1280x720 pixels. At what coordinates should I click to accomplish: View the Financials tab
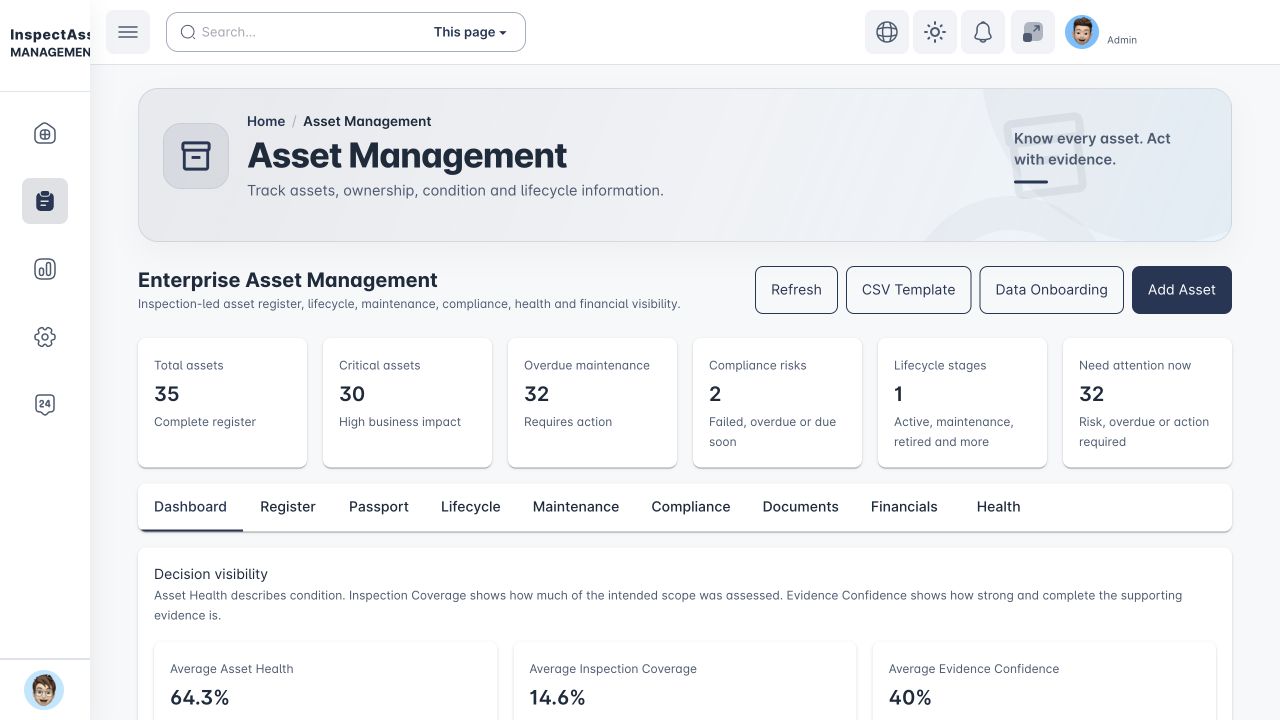[904, 507]
